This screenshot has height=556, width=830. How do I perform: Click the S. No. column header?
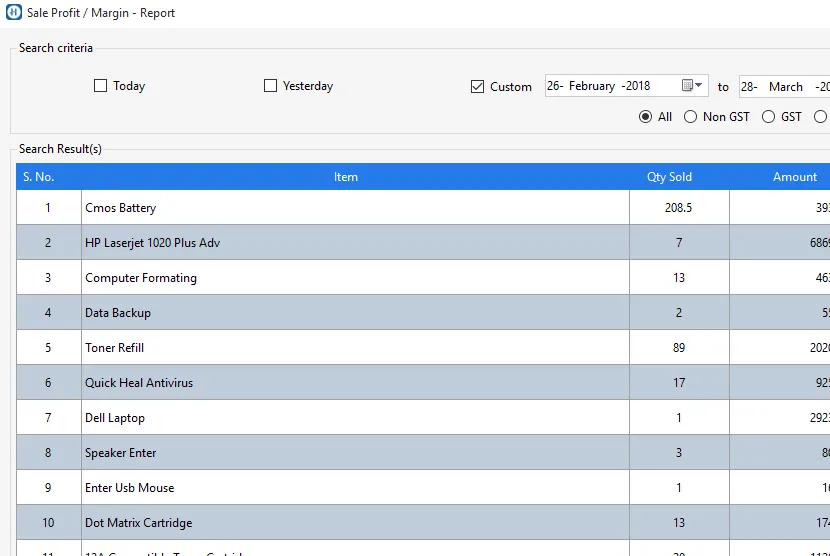click(39, 177)
